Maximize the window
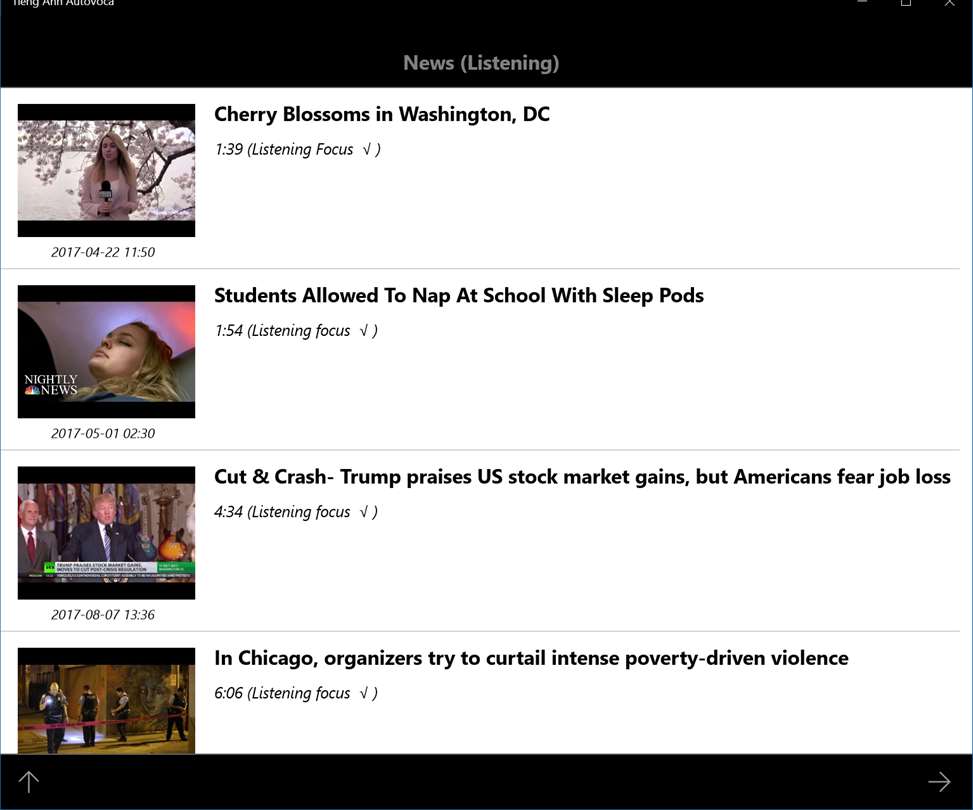Image resolution: width=973 pixels, height=810 pixels. 906,2
